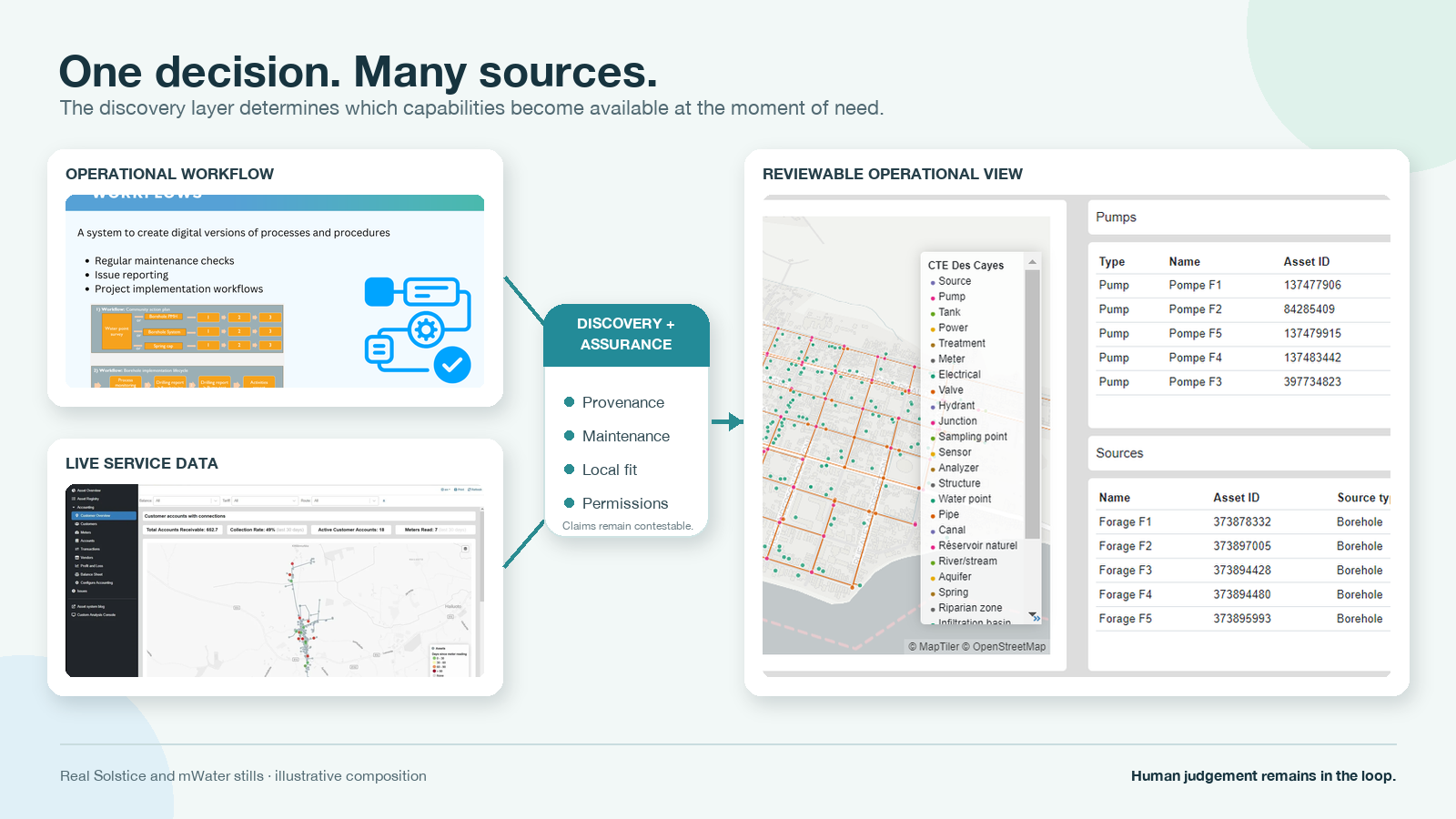Click the Hydrant legend entry
Image resolution: width=1456 pixels, height=819 pixels.
coord(952,405)
